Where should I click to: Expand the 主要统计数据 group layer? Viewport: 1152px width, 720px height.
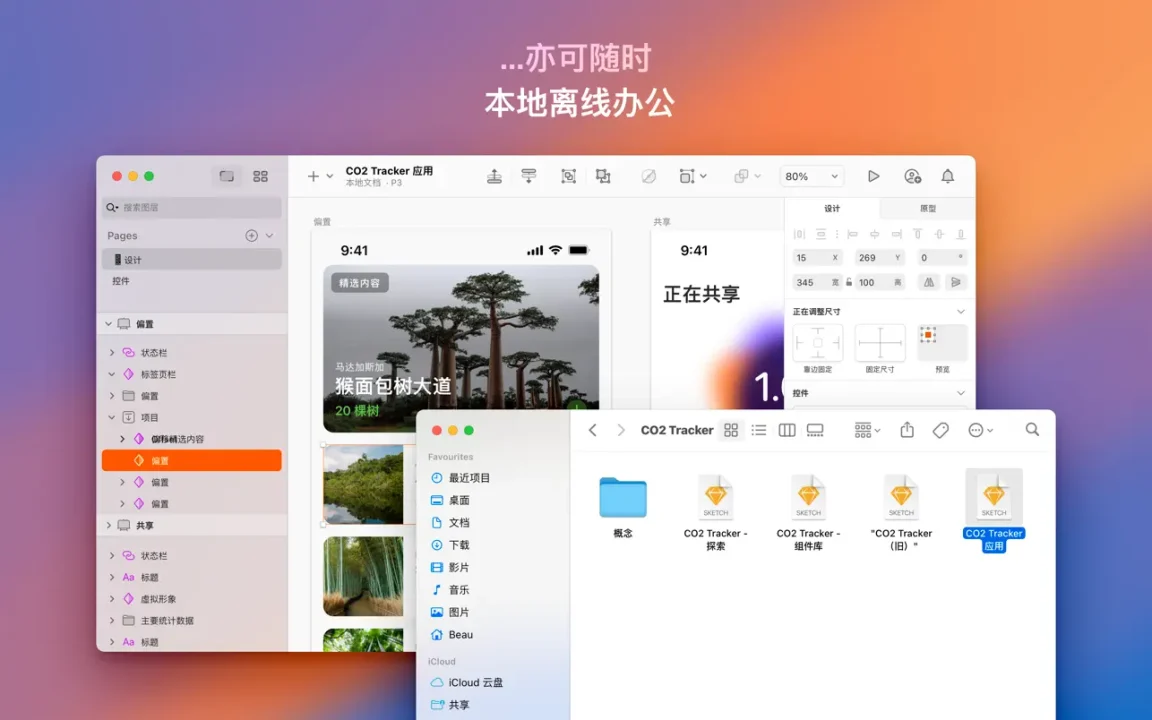click(x=112, y=620)
